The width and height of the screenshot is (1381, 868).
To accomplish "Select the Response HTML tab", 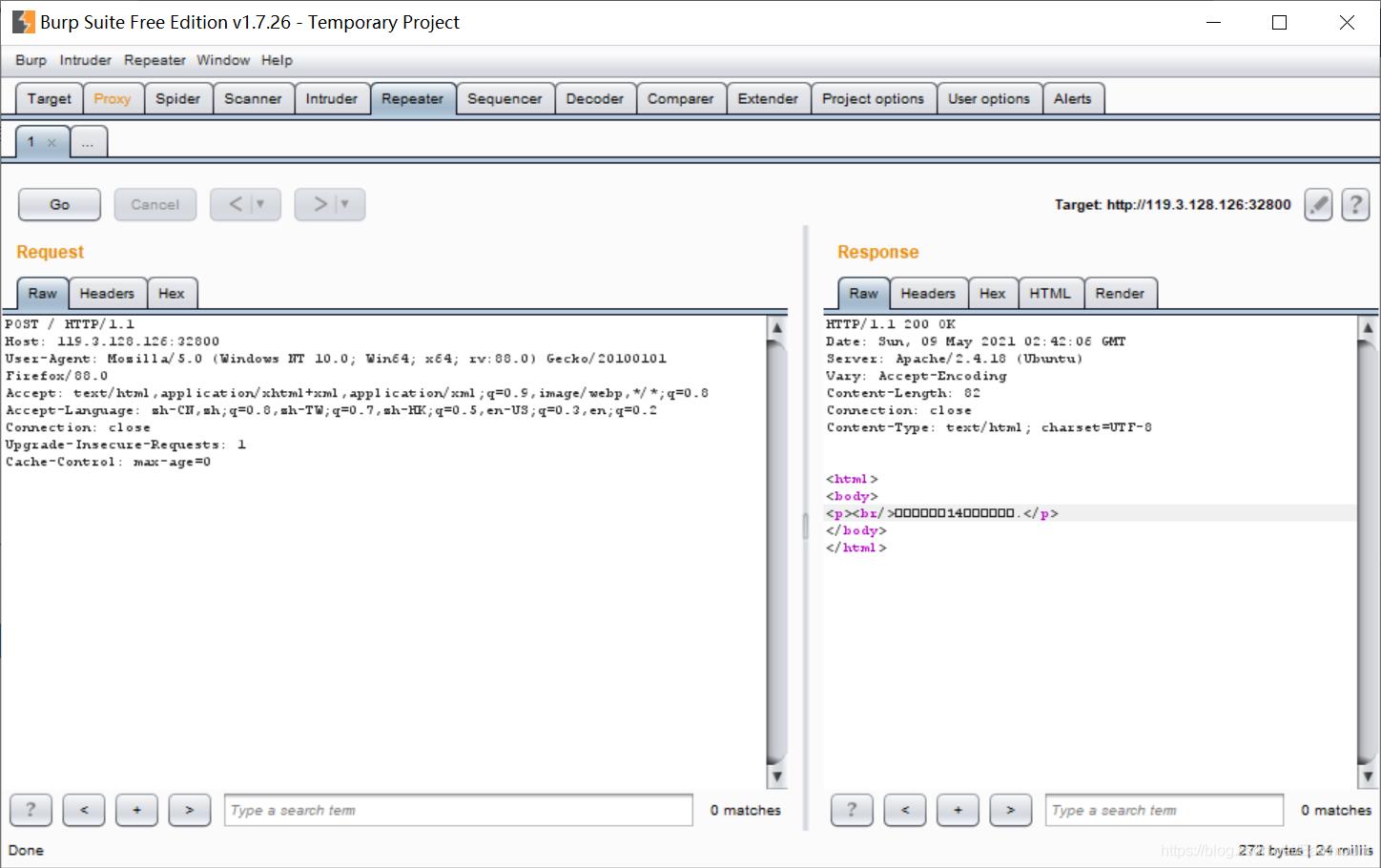I will pyautogui.click(x=1050, y=293).
